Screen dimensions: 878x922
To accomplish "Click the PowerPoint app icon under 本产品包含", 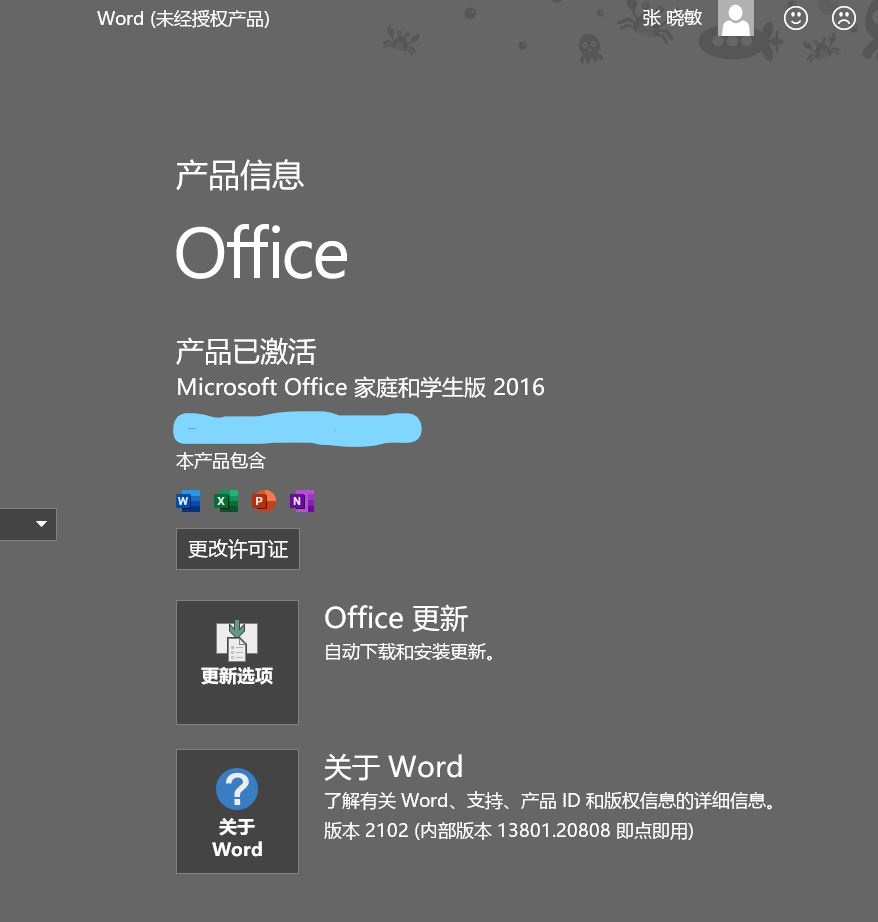I will pos(263,501).
